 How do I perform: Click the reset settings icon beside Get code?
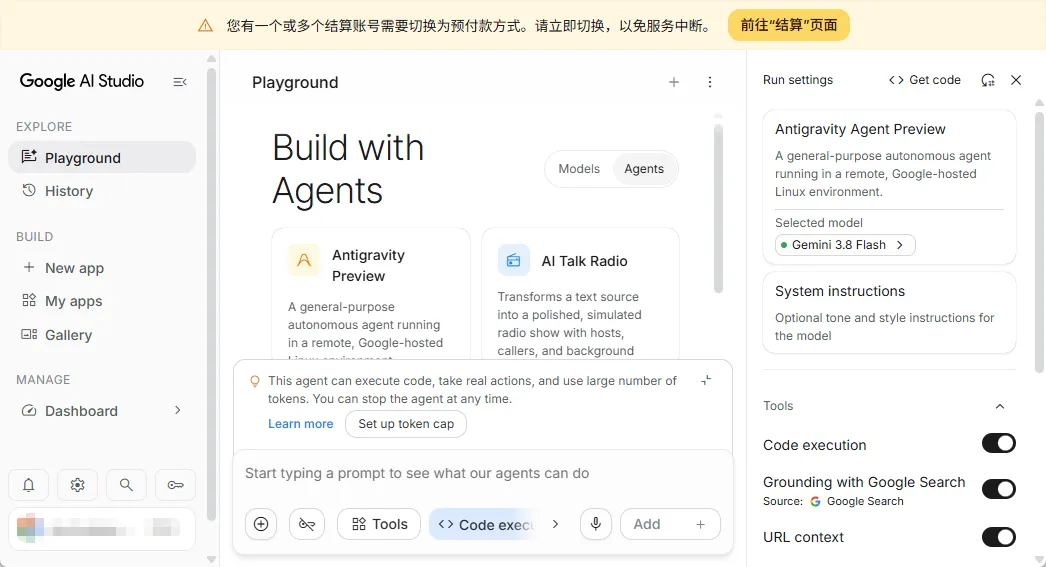pyautogui.click(x=988, y=80)
